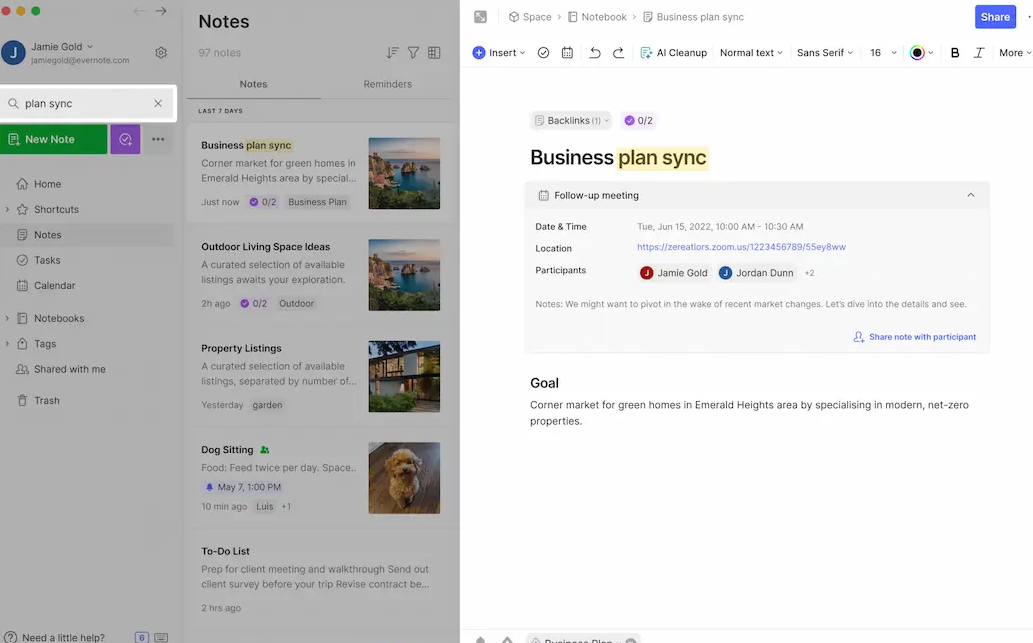Open the zoom meeting link

click(741, 247)
